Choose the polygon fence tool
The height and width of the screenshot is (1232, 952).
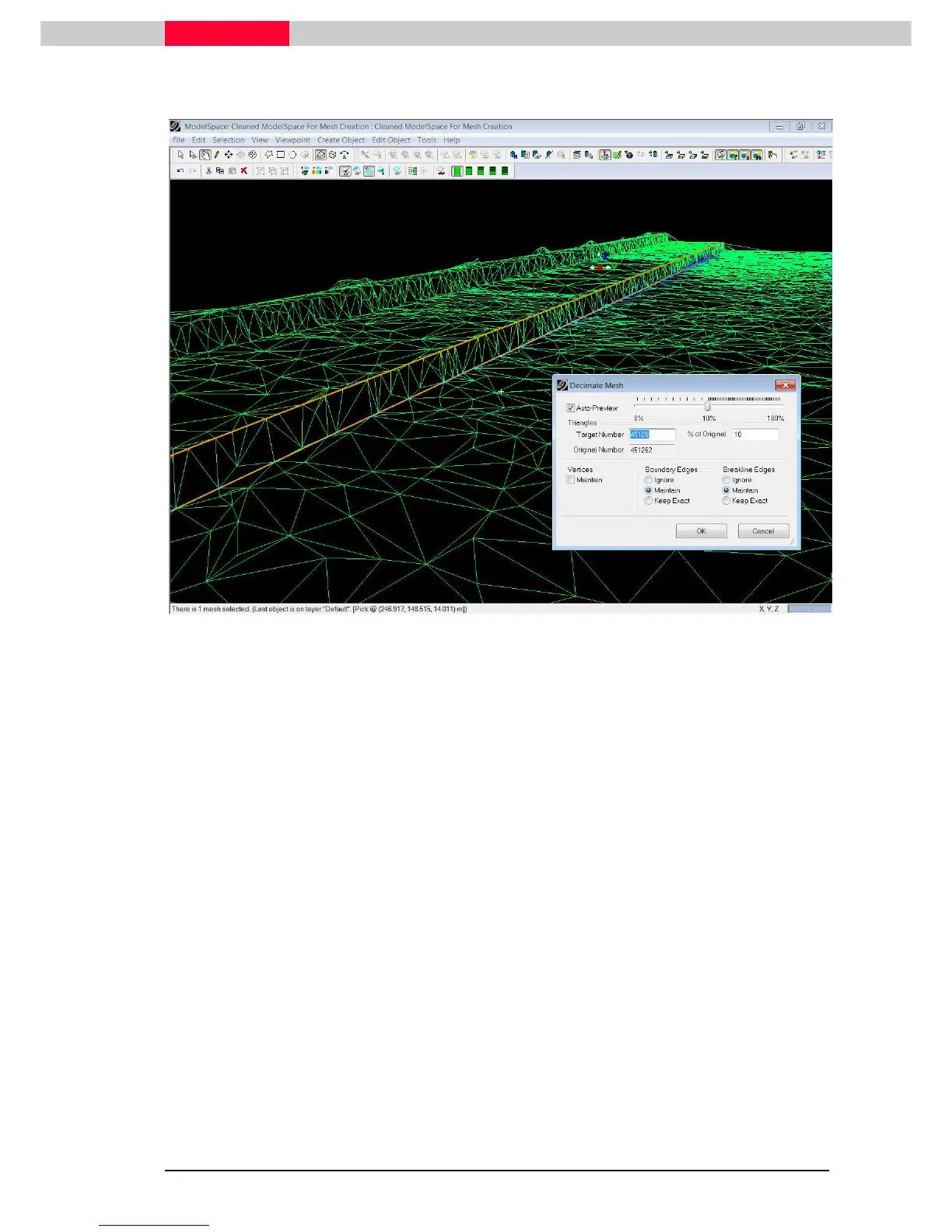(x=268, y=155)
